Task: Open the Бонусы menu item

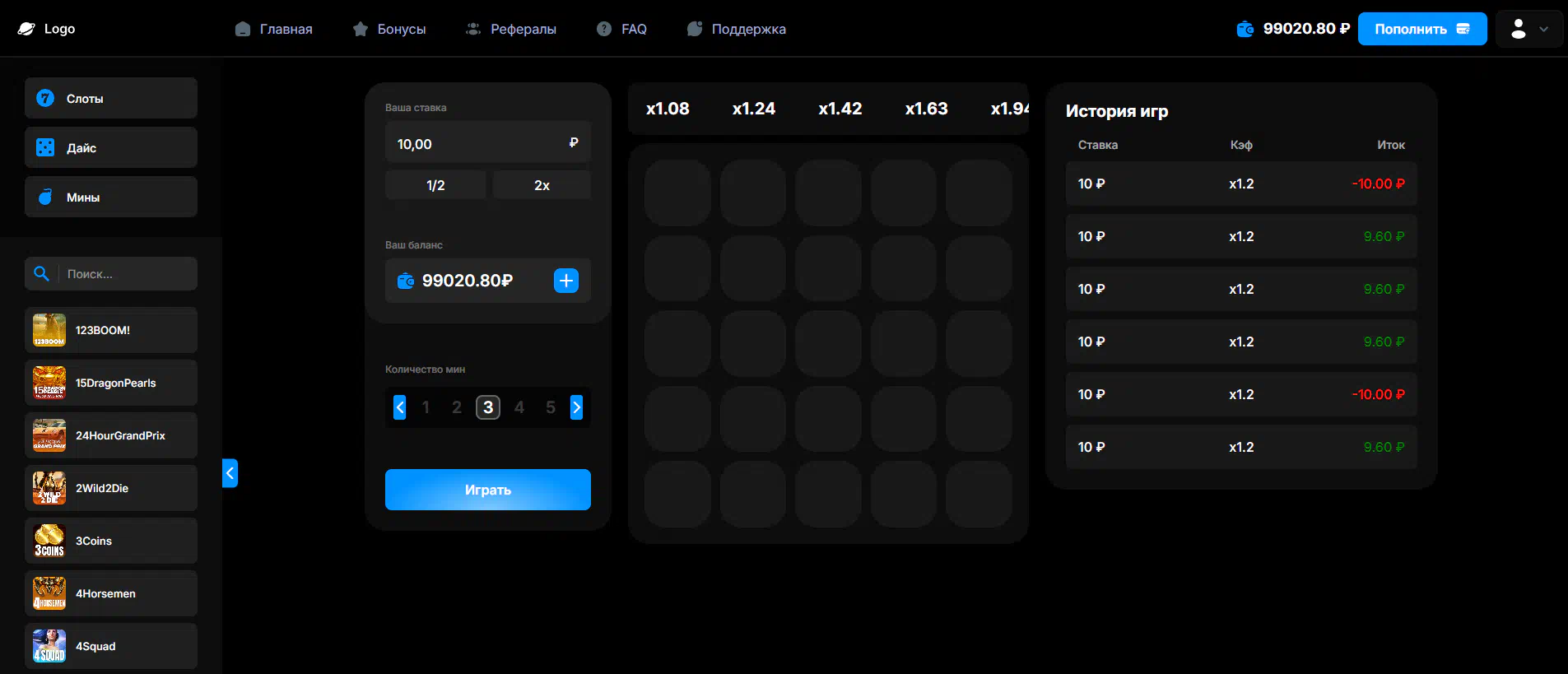Action: pyautogui.click(x=389, y=29)
